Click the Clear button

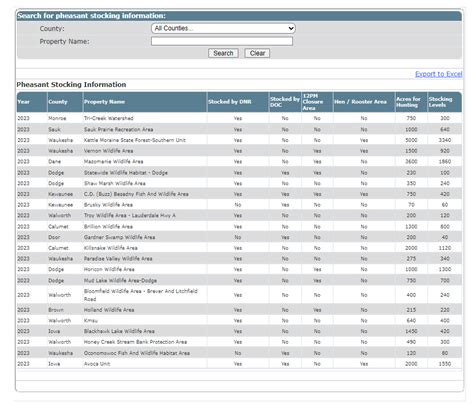point(257,53)
